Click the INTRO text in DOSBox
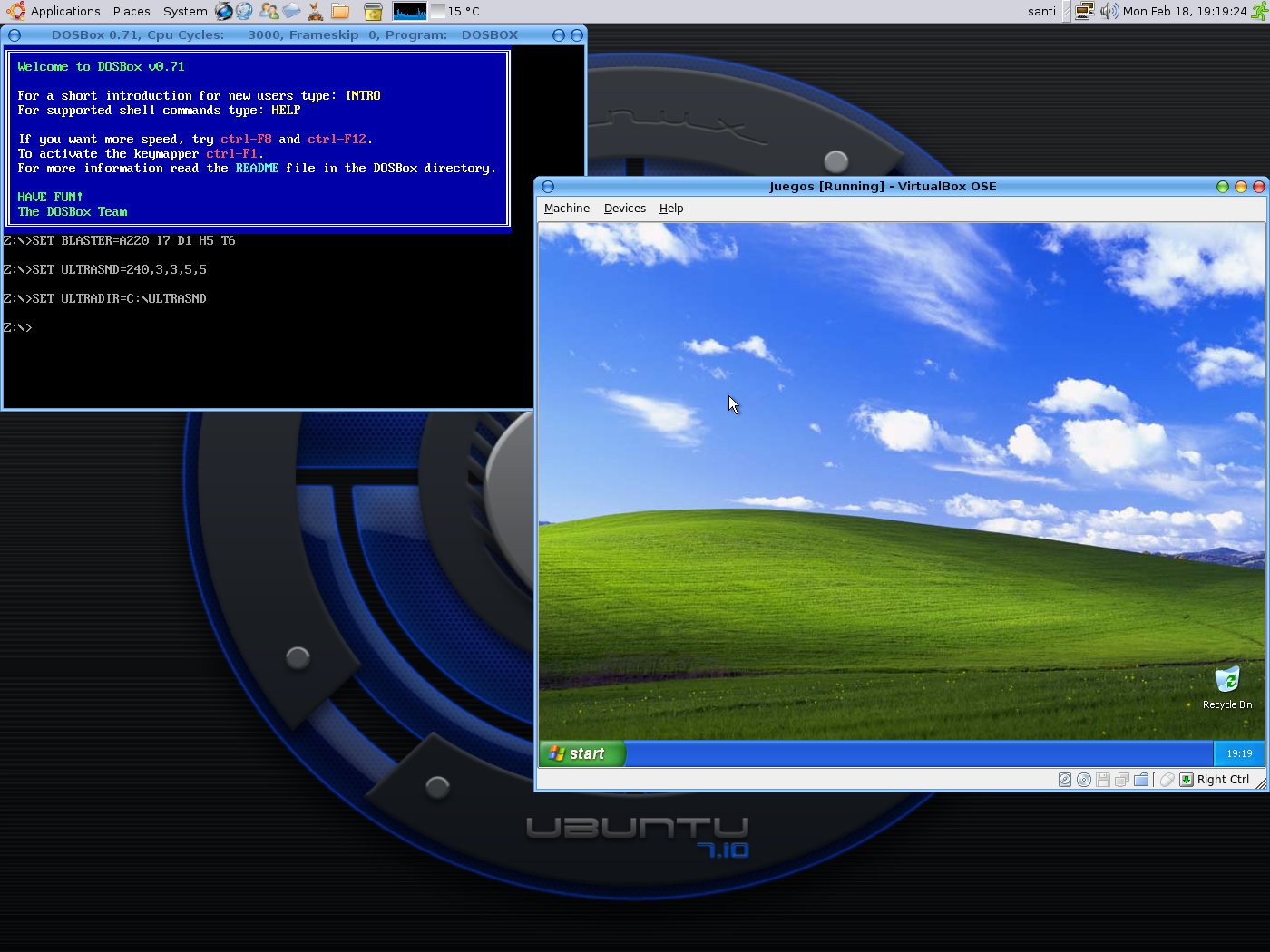The height and width of the screenshot is (952, 1270). coord(363,95)
